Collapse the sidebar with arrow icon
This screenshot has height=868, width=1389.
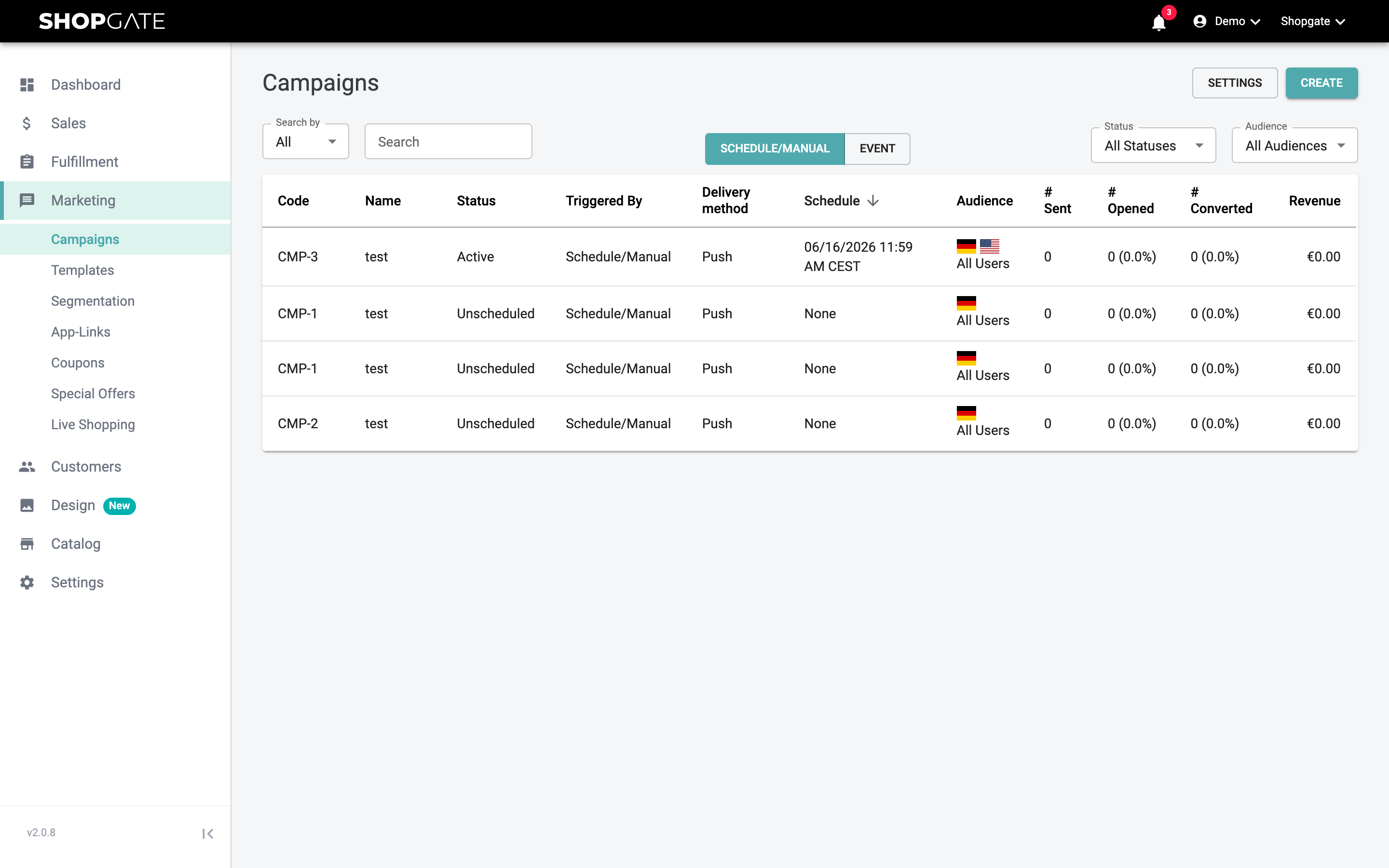(x=208, y=834)
